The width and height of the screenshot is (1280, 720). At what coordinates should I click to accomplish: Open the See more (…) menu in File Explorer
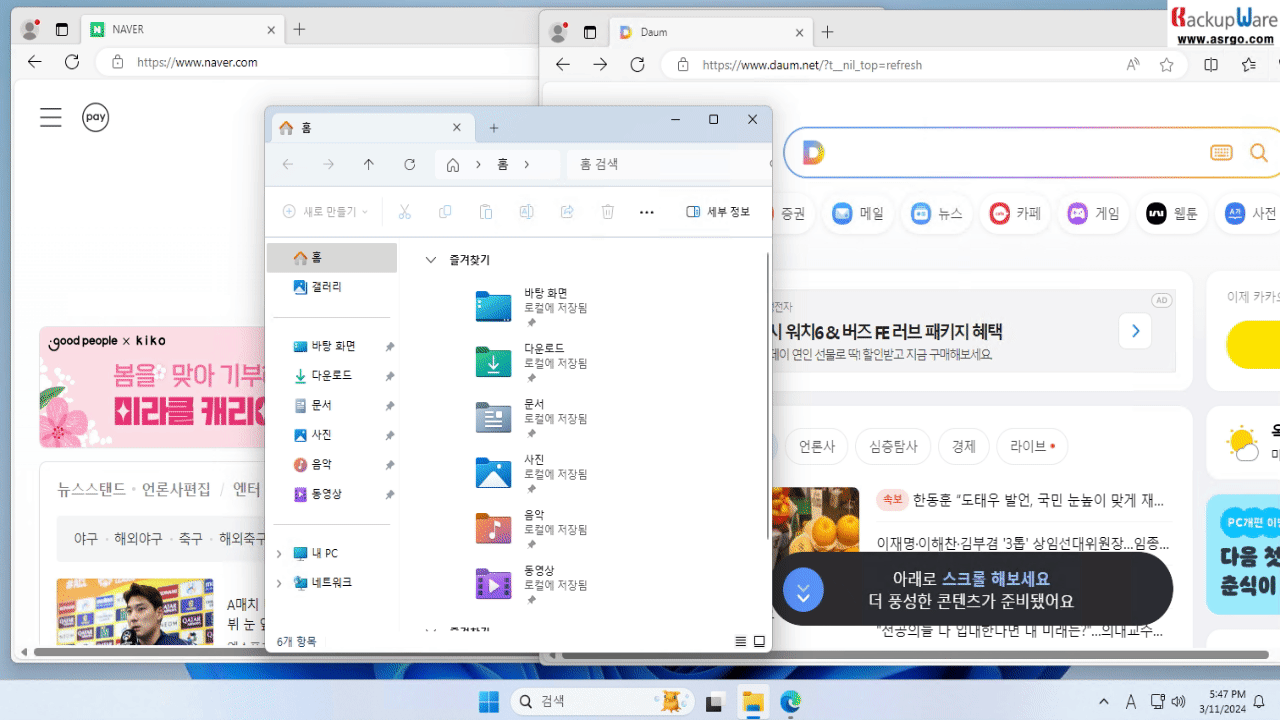pos(647,212)
